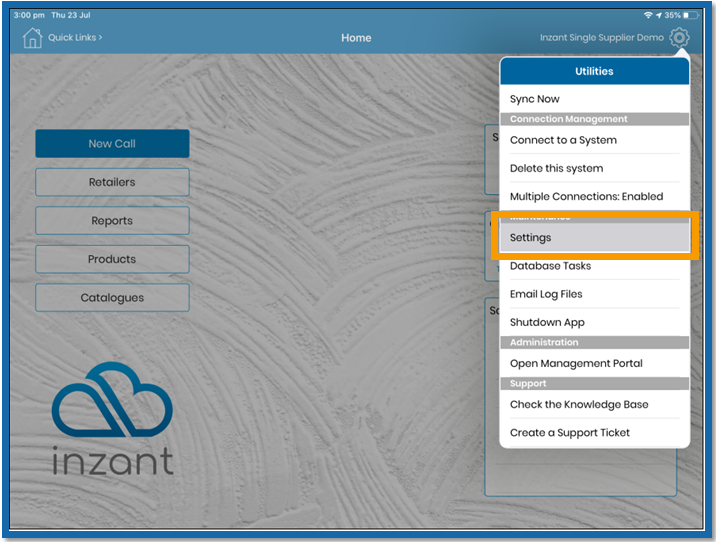Tap the Inzant Single Supplier Demo label
The width and height of the screenshot is (716, 542).
602,37
